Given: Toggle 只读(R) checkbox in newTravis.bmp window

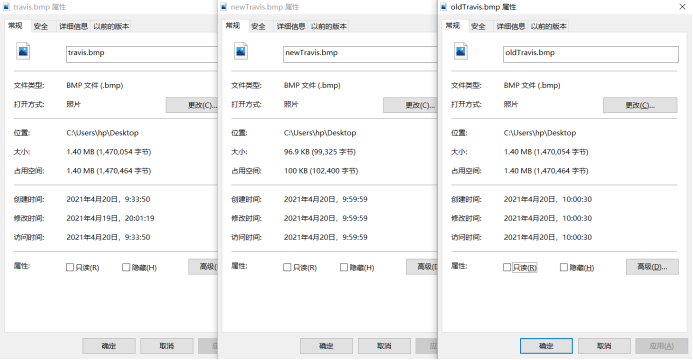Looking at the screenshot, I should [287, 267].
